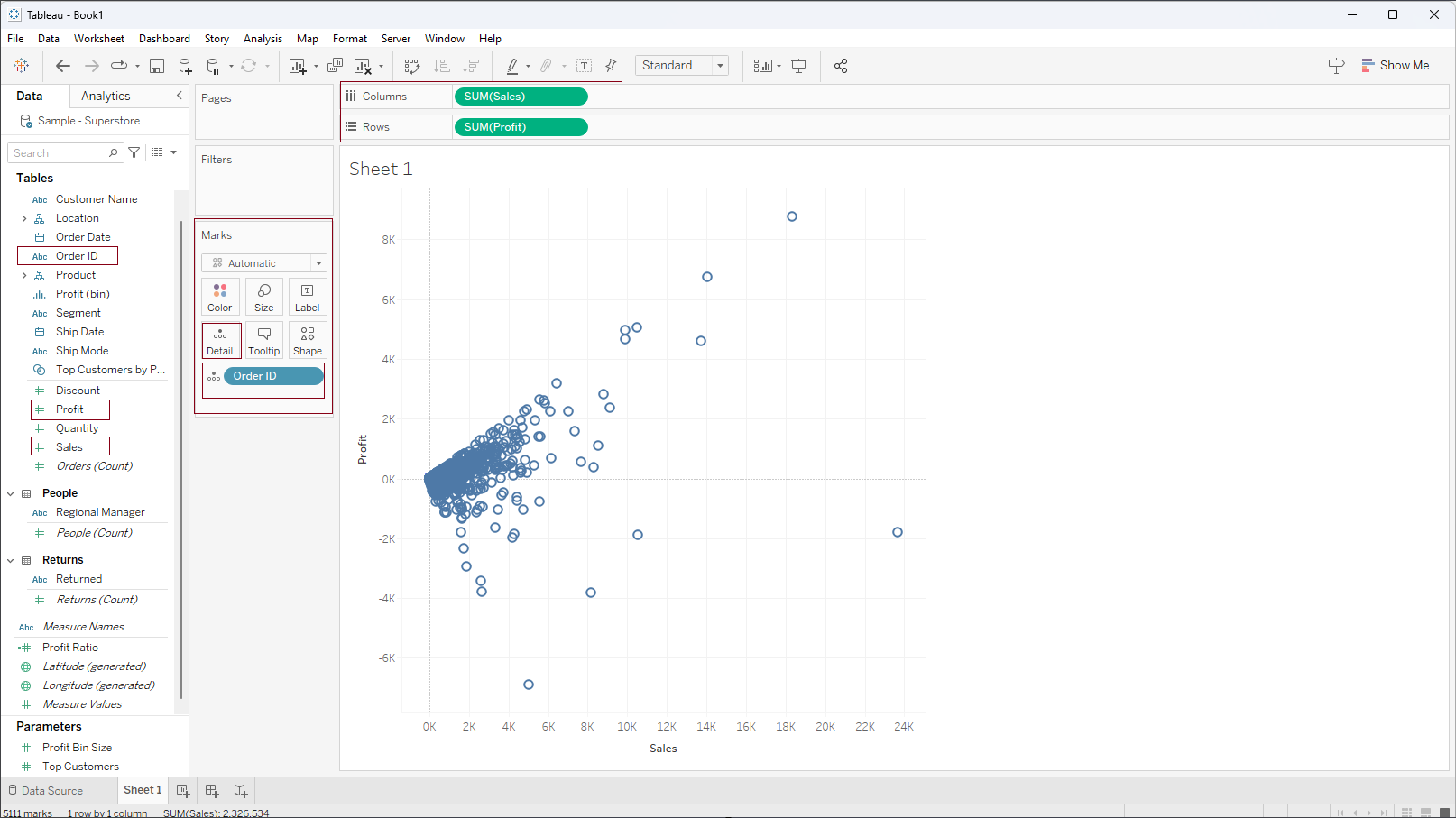Switch to the Analytics tab

[106, 97]
